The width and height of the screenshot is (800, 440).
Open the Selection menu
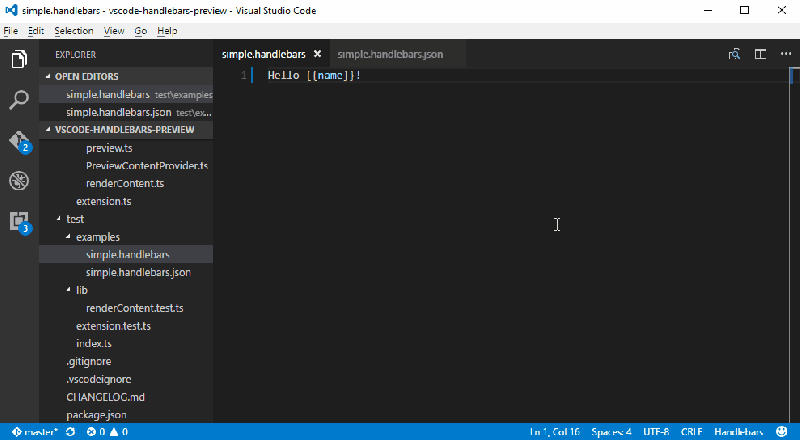click(74, 31)
